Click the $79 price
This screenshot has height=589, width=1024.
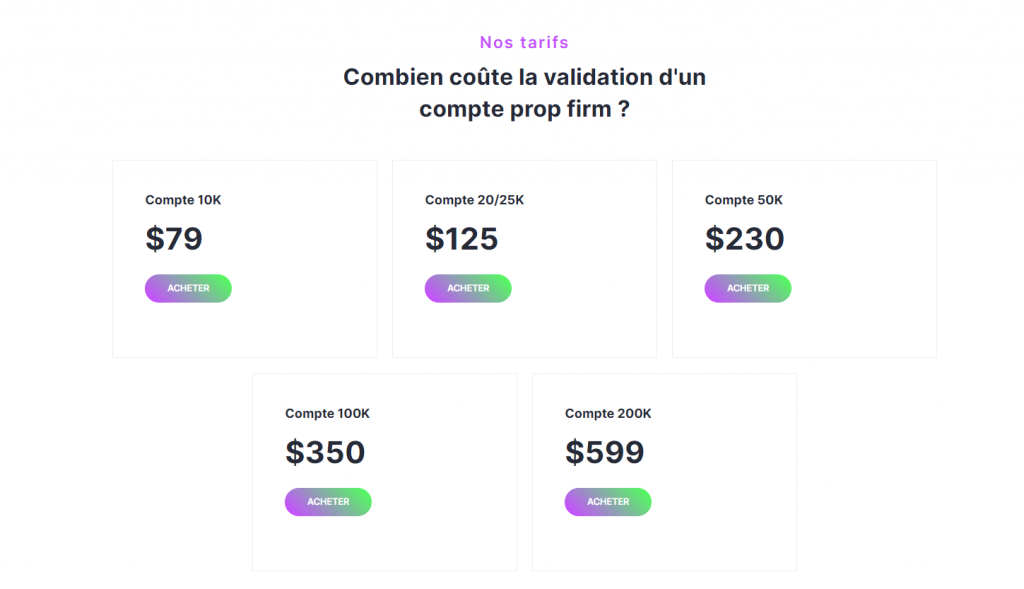tap(174, 239)
